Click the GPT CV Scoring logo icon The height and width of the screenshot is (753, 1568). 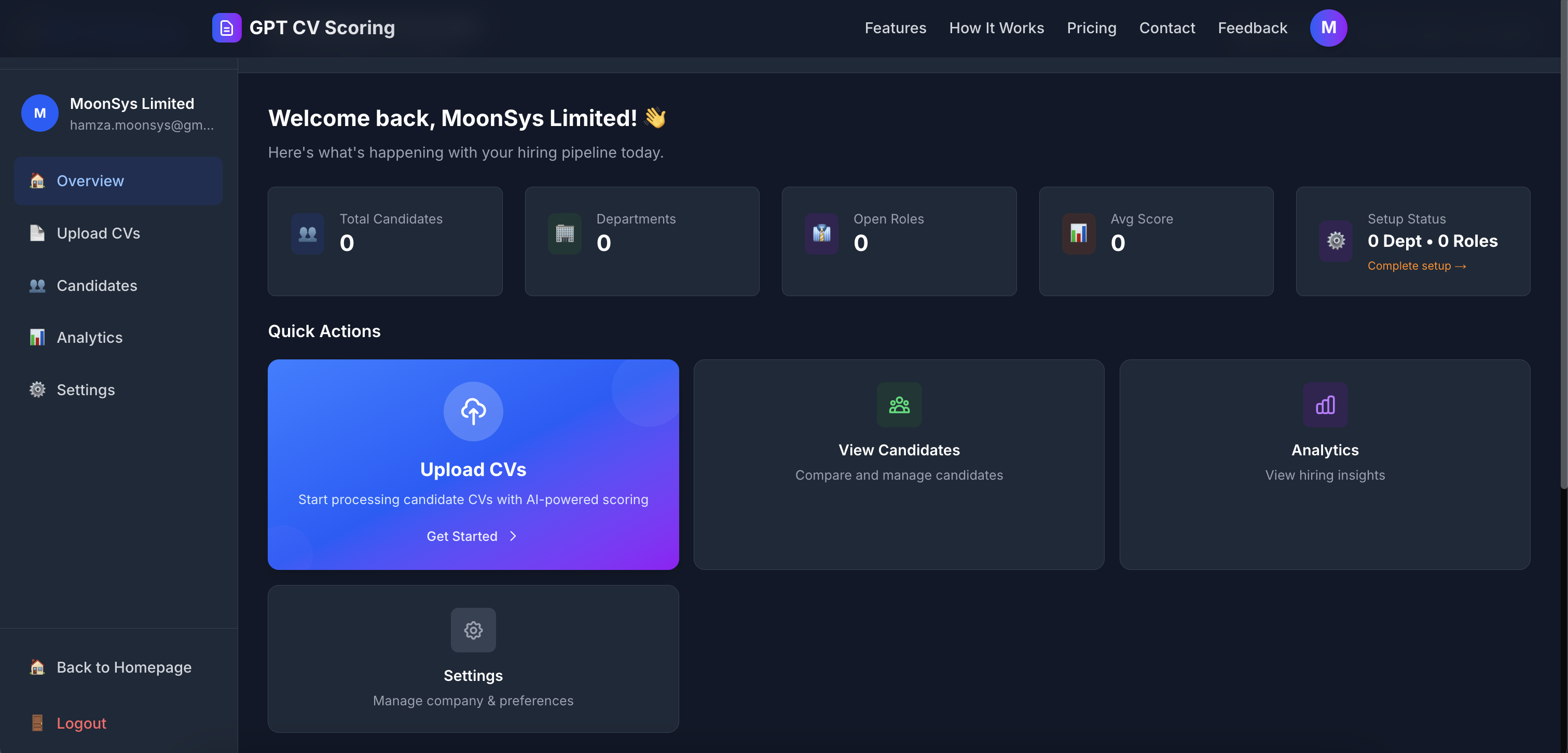click(x=226, y=28)
